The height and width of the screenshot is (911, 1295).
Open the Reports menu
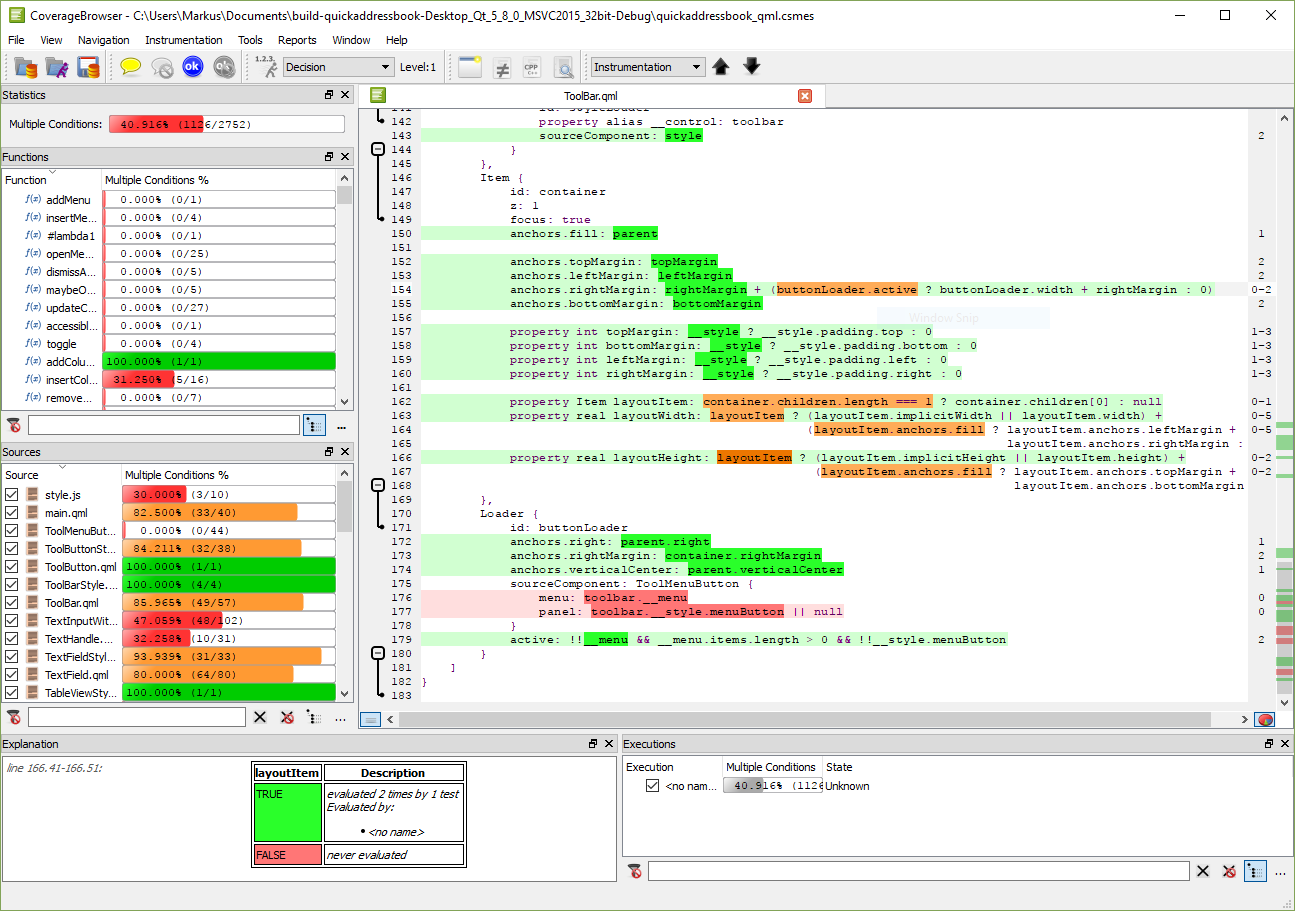(x=297, y=40)
